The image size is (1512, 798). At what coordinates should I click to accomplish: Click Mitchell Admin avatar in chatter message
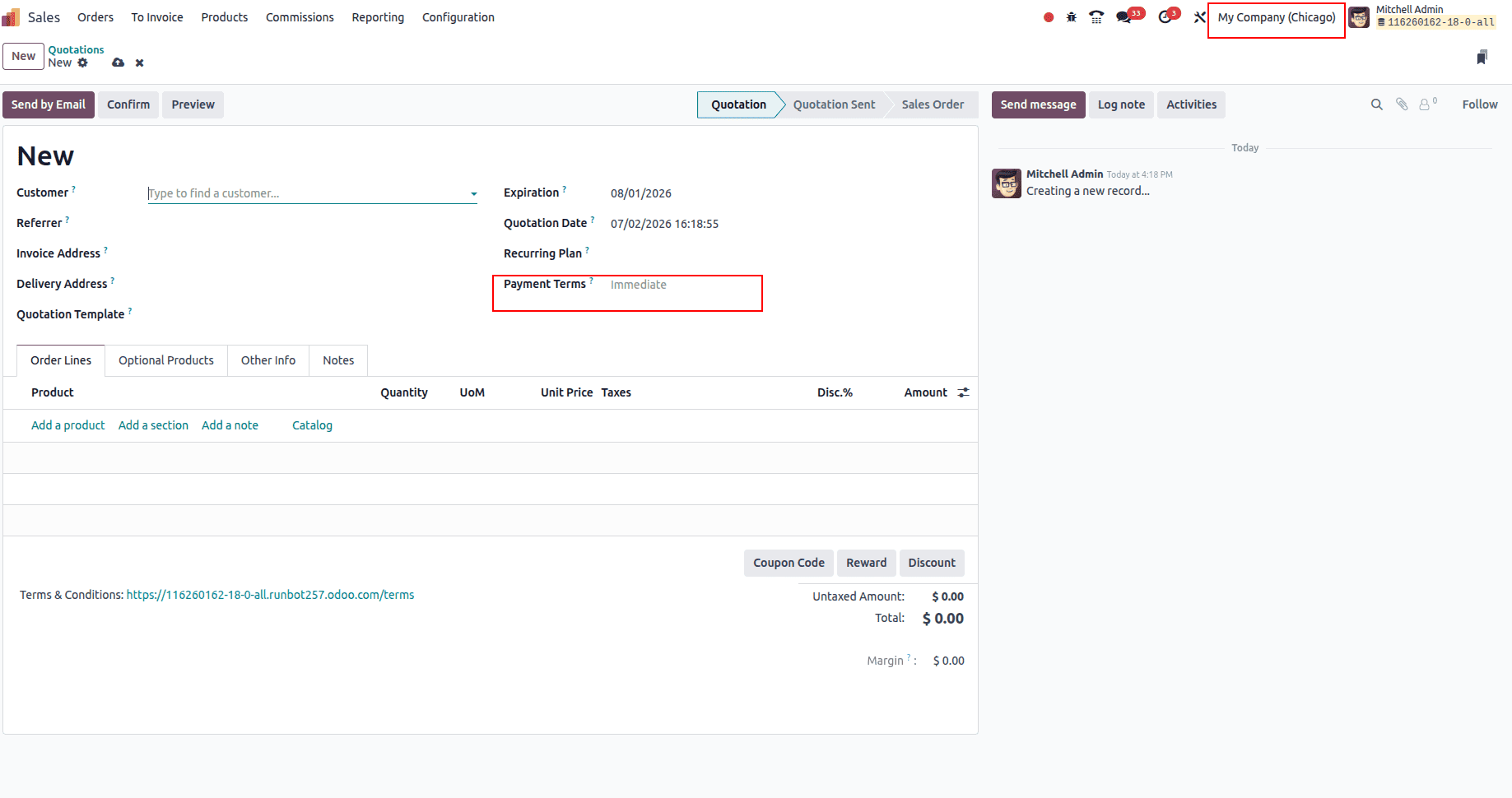[1007, 183]
